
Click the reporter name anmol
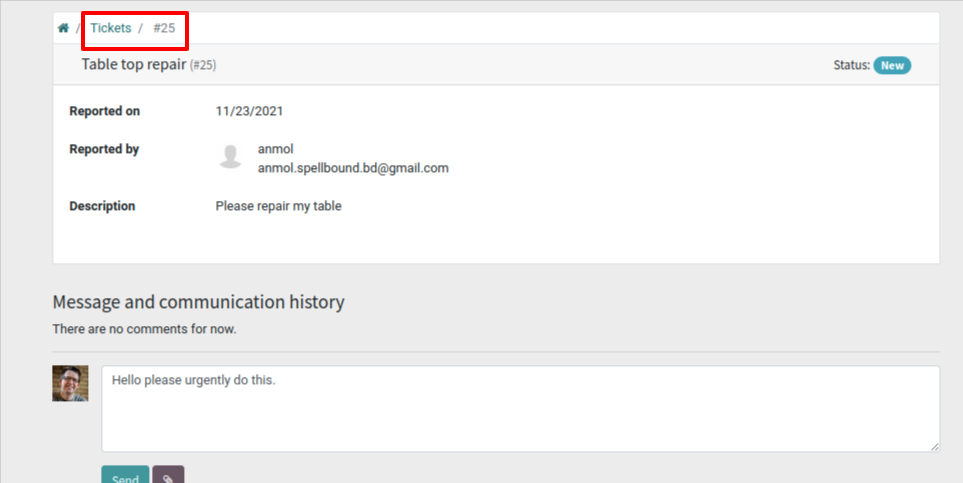[275, 149]
